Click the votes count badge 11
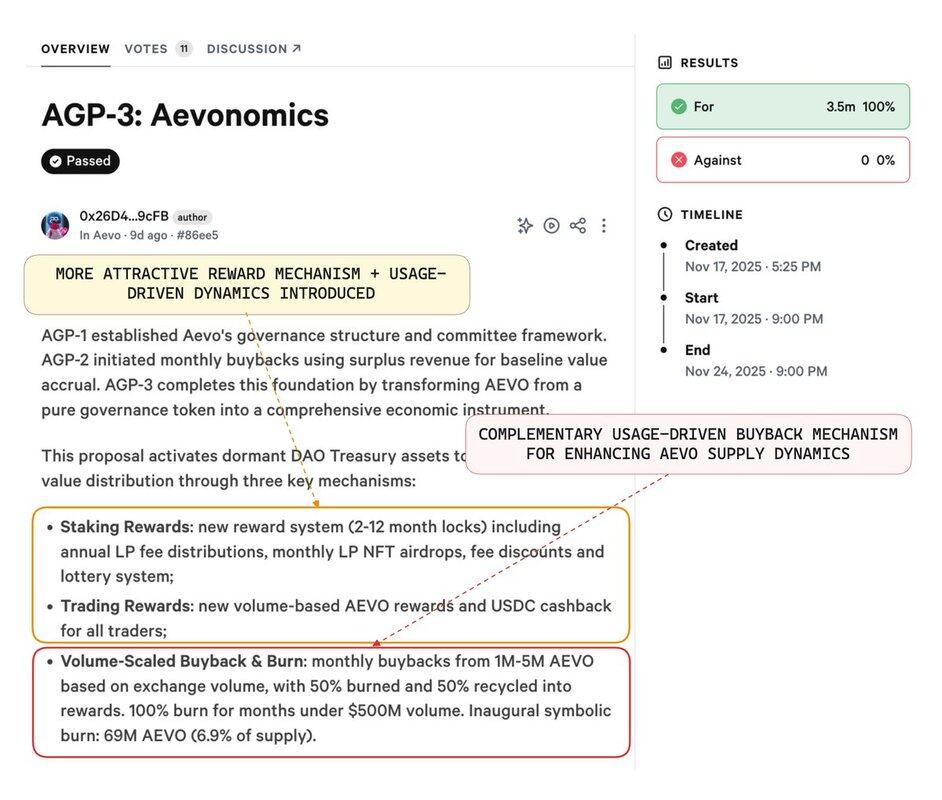The image size is (942, 800). pos(184,49)
